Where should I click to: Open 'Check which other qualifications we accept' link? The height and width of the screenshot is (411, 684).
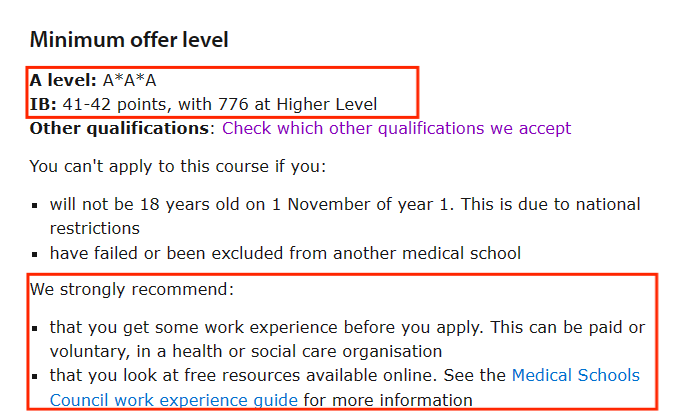[396, 128]
